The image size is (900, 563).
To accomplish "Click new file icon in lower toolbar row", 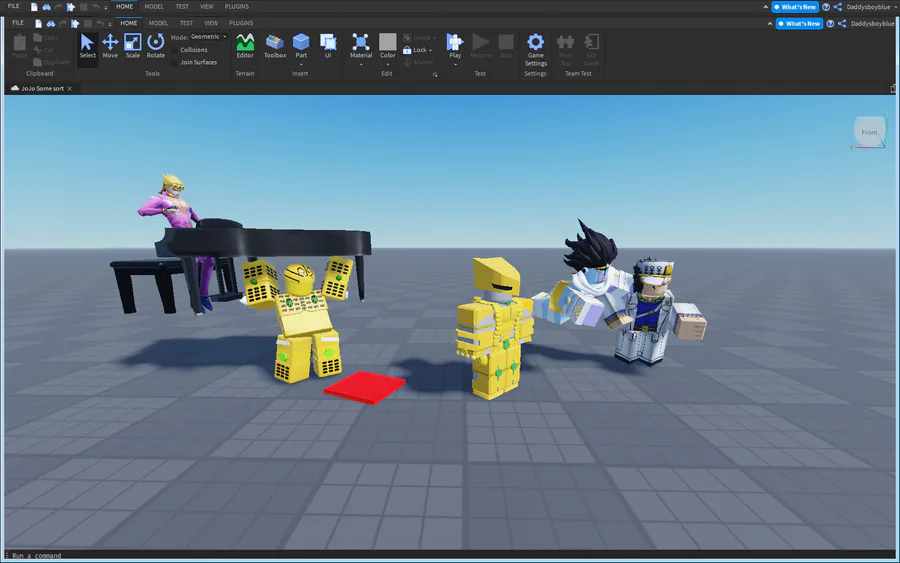I will pos(38,24).
